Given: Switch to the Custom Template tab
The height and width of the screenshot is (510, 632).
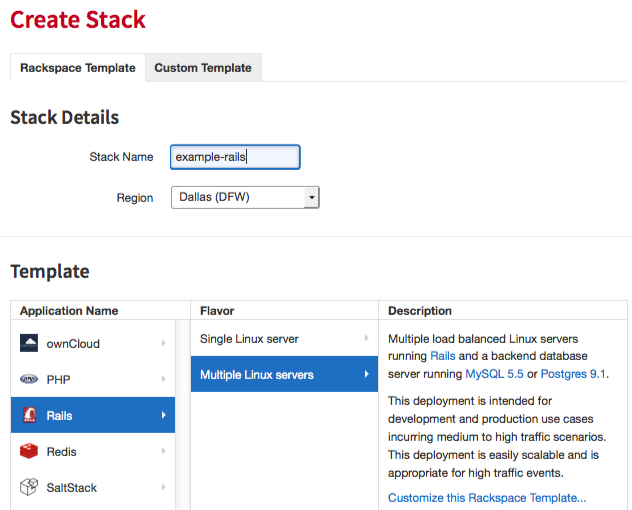Looking at the screenshot, I should pyautogui.click(x=203, y=68).
